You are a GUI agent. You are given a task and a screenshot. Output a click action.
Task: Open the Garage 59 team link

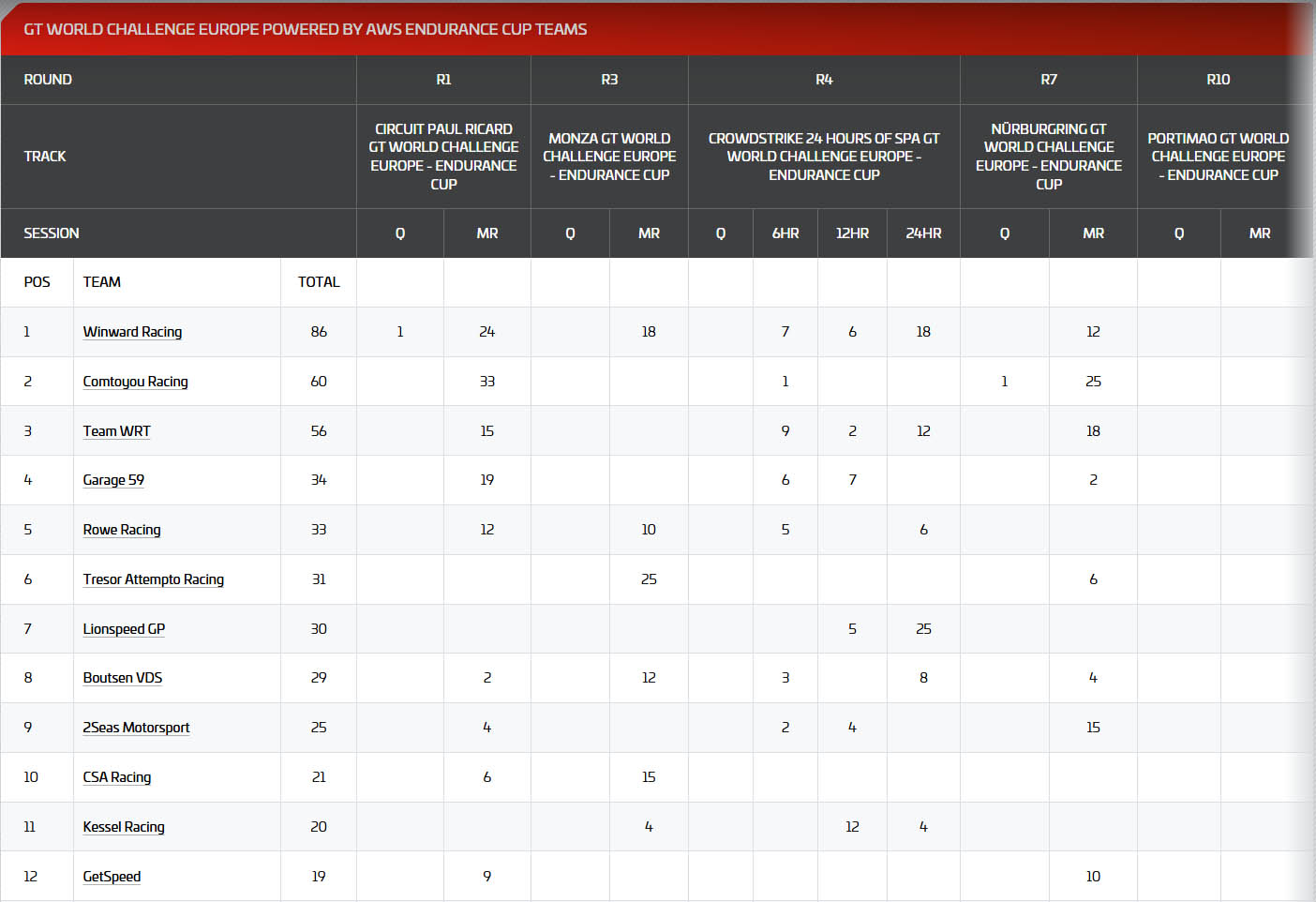tap(113, 480)
